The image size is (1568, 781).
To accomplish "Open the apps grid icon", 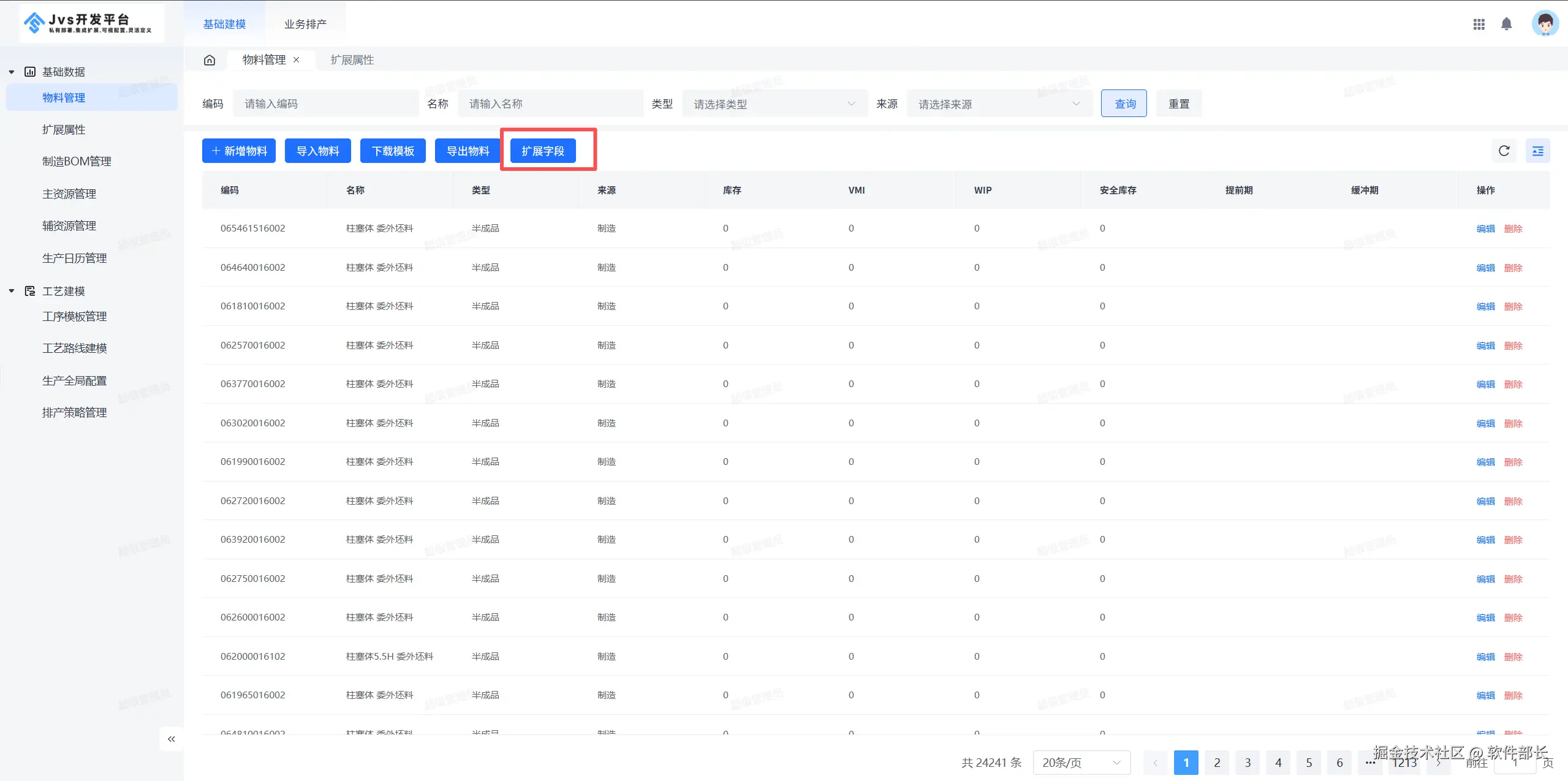I will pos(1479,24).
